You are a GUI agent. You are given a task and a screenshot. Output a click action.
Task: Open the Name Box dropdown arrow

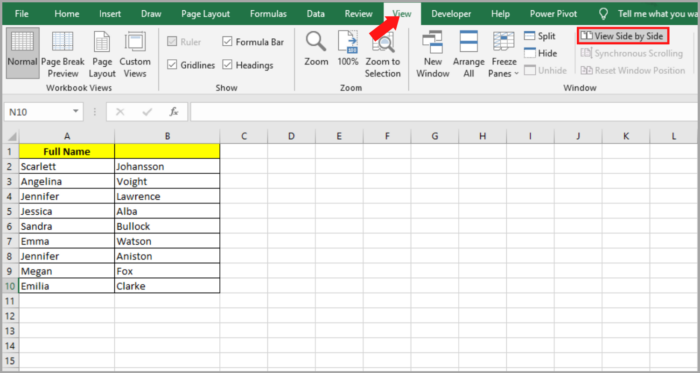click(76, 112)
